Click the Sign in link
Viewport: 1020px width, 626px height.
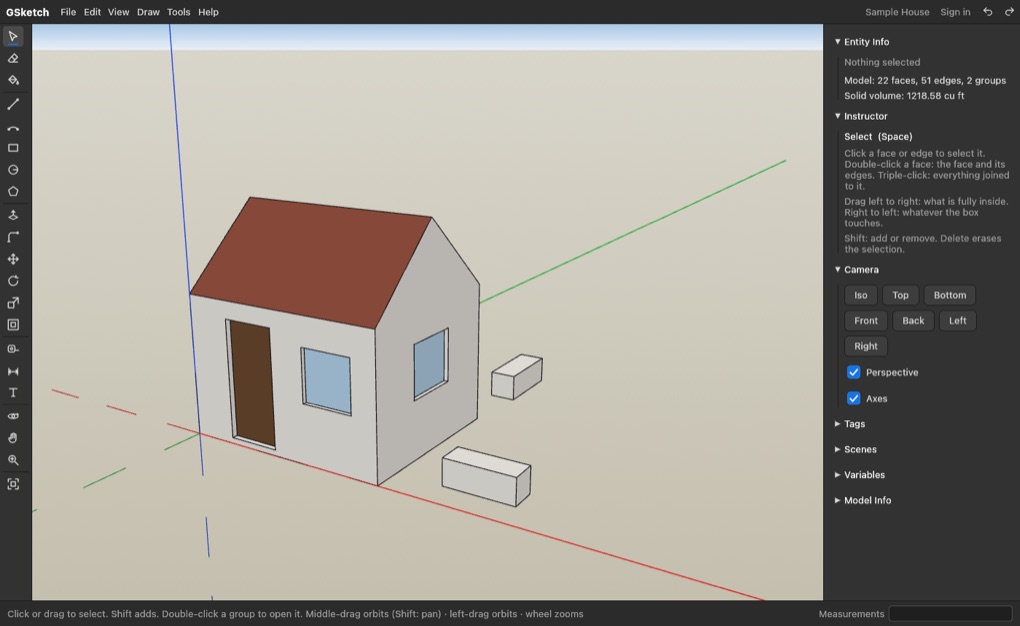(x=955, y=12)
